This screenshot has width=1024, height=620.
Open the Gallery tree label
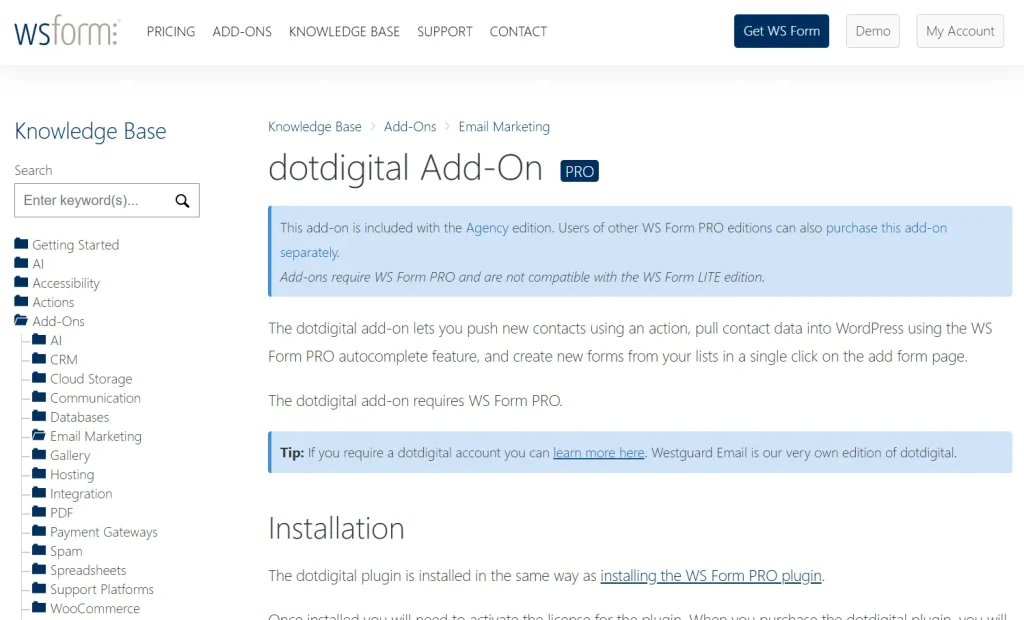click(70, 455)
